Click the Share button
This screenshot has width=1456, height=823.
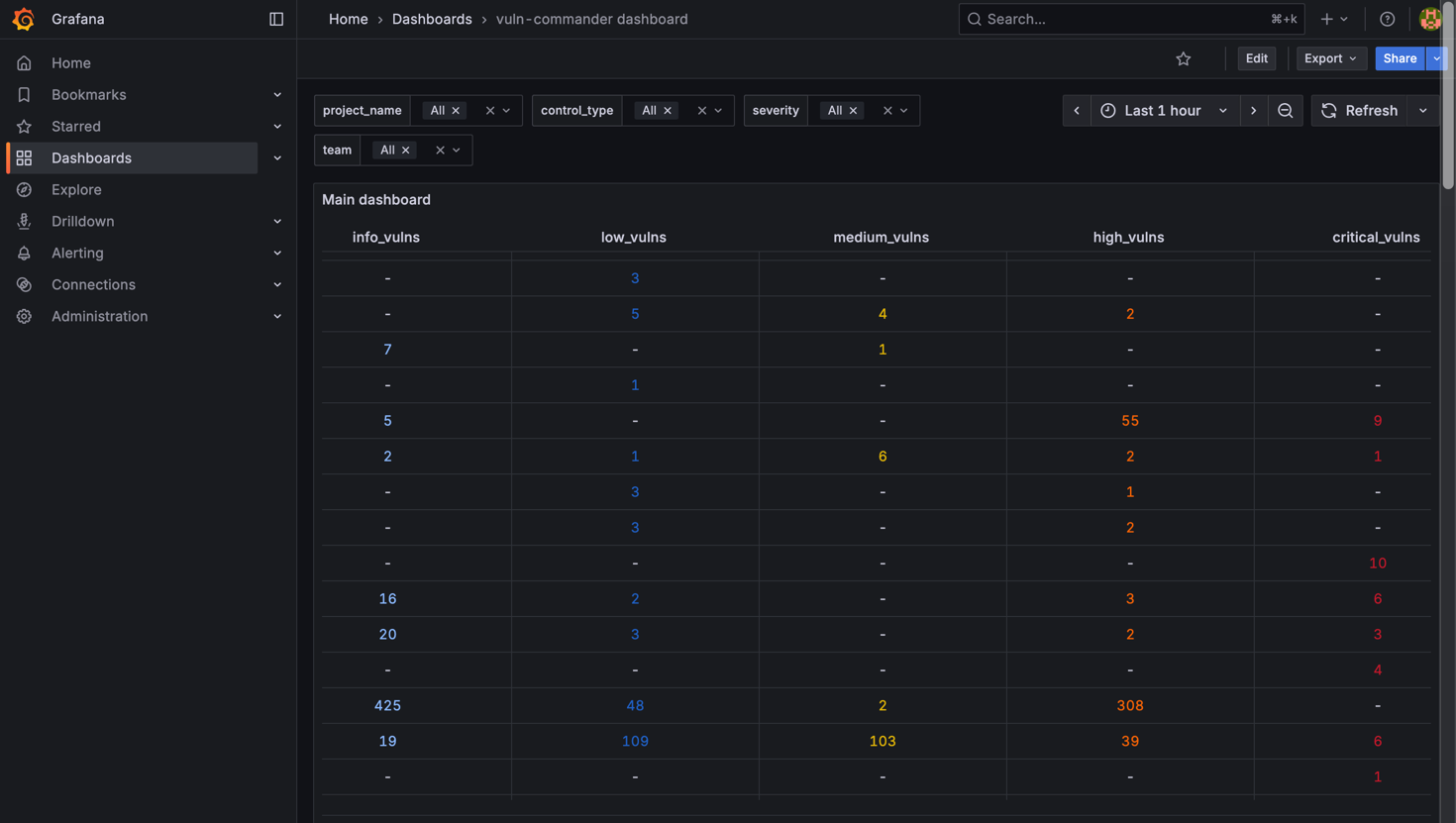[1400, 58]
